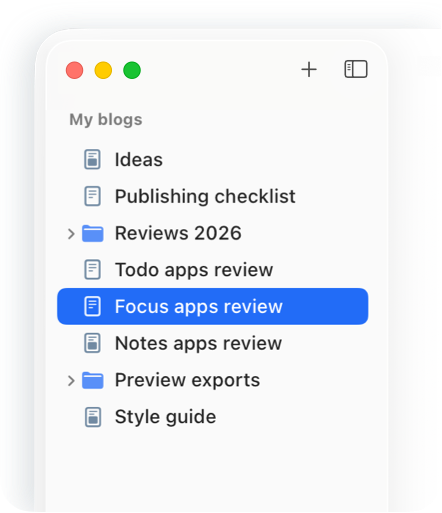Click the Notes apps review document icon

point(92,343)
